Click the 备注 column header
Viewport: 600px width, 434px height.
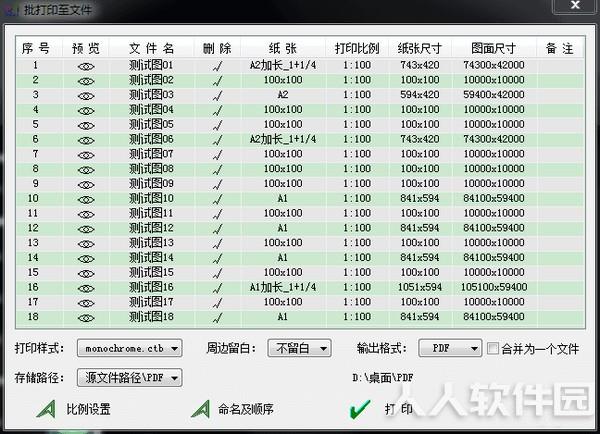tap(559, 48)
